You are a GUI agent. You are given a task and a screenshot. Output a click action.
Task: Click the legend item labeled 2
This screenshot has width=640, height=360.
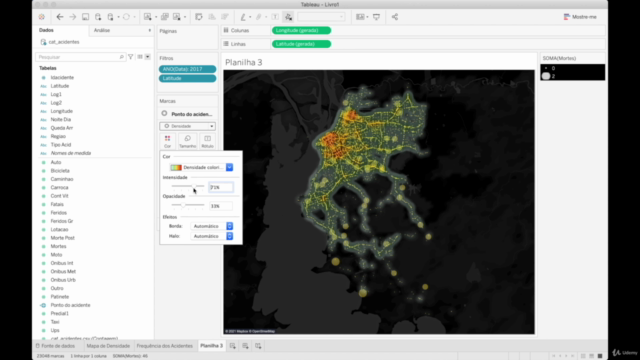(549, 76)
